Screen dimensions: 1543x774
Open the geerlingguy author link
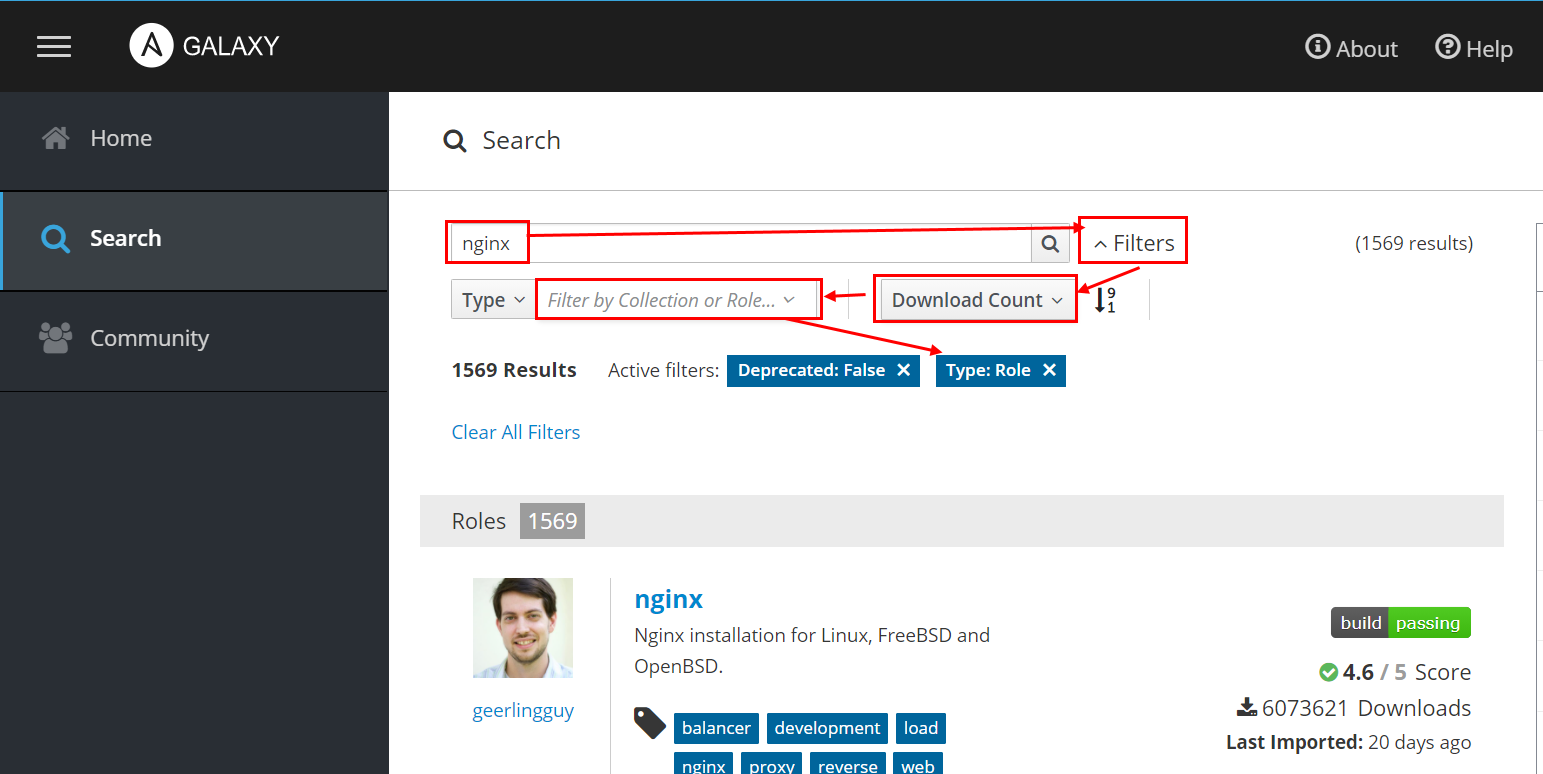(523, 711)
